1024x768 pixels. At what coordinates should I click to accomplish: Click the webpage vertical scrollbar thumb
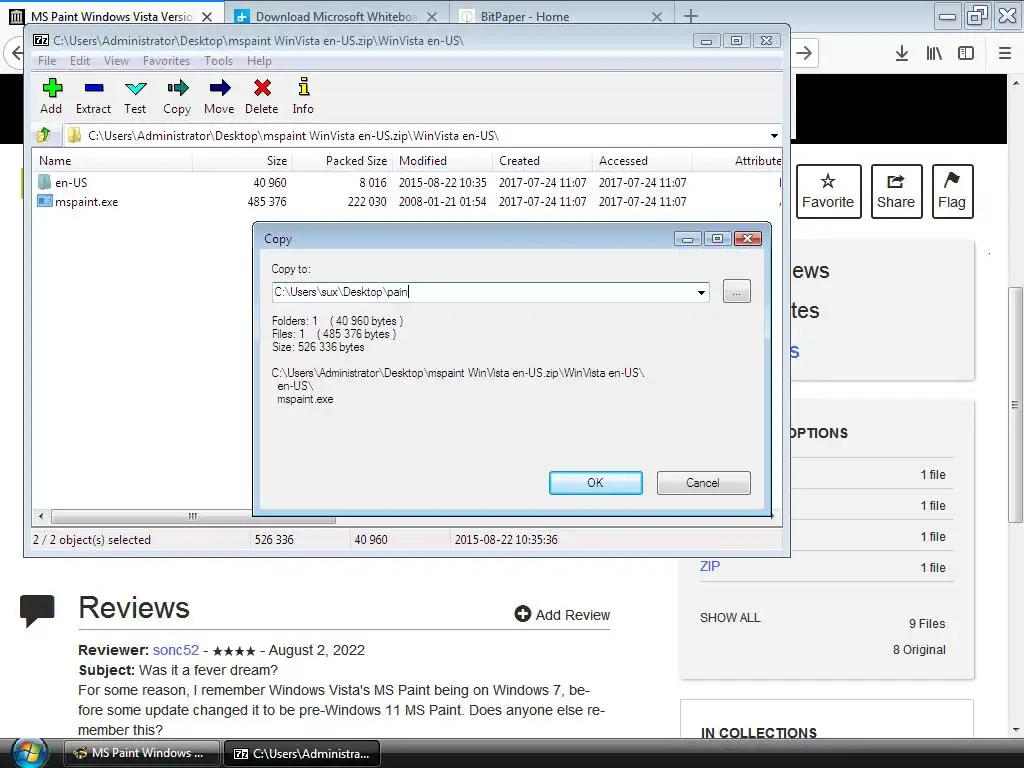coord(1015,405)
